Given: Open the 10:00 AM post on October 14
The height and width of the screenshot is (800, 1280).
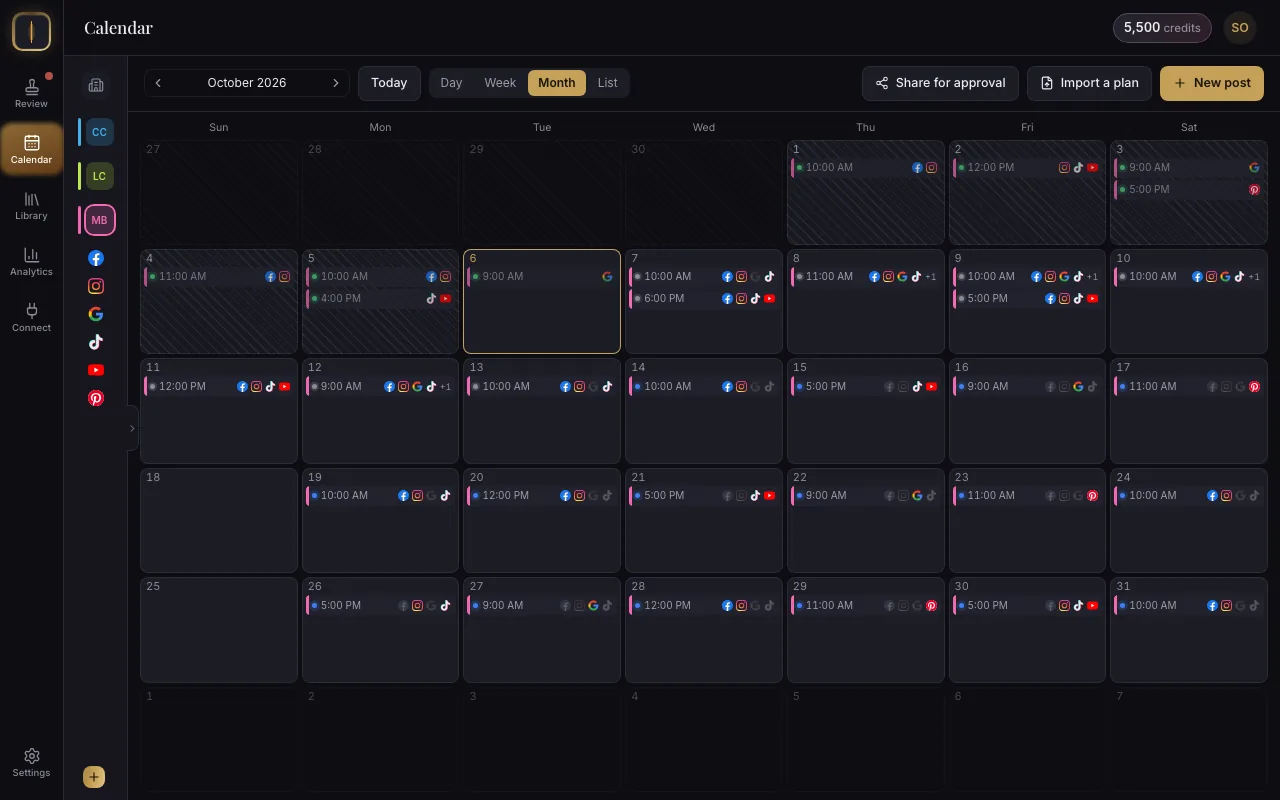Looking at the screenshot, I should point(704,387).
